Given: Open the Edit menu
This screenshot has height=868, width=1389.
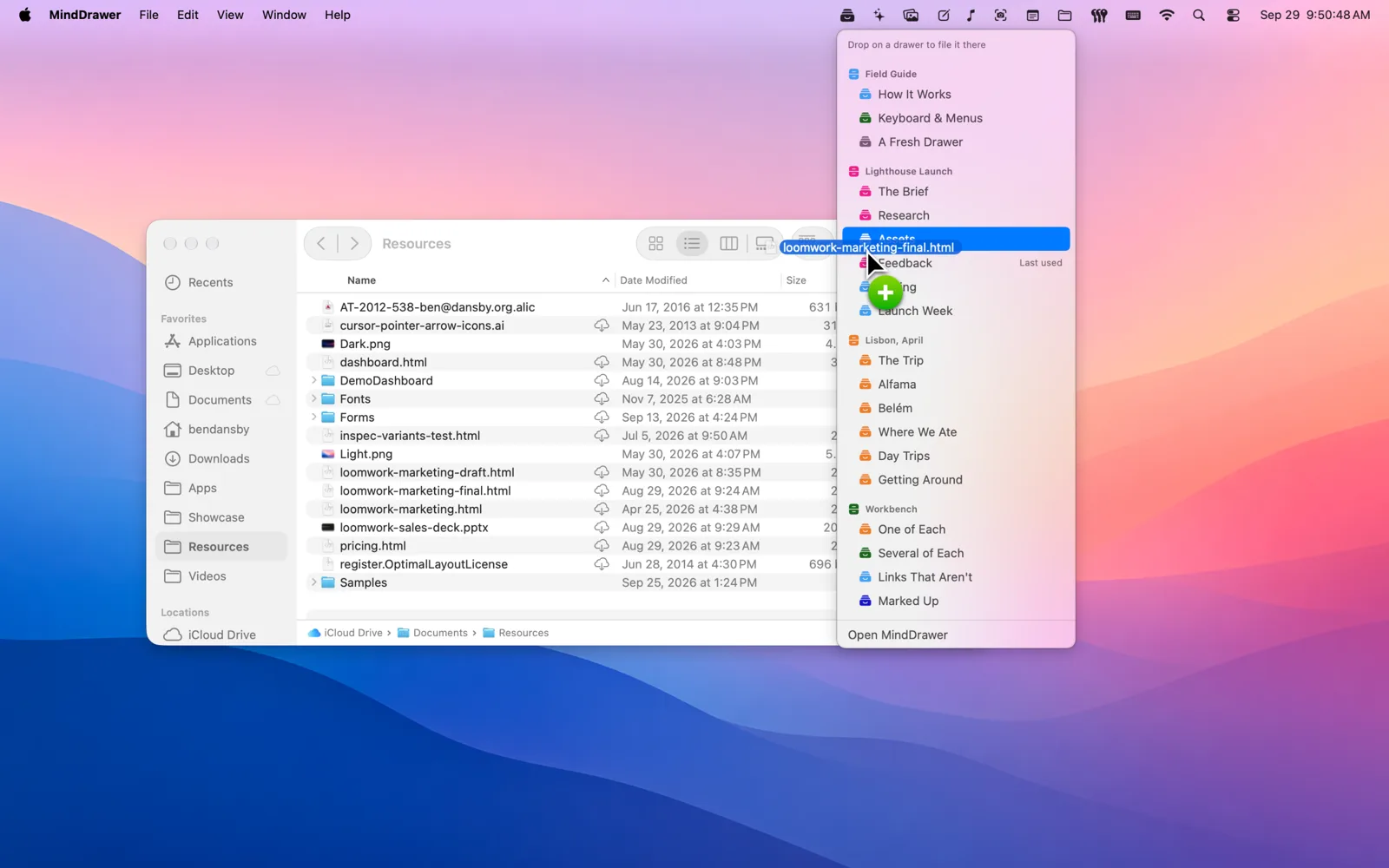Looking at the screenshot, I should tap(188, 15).
